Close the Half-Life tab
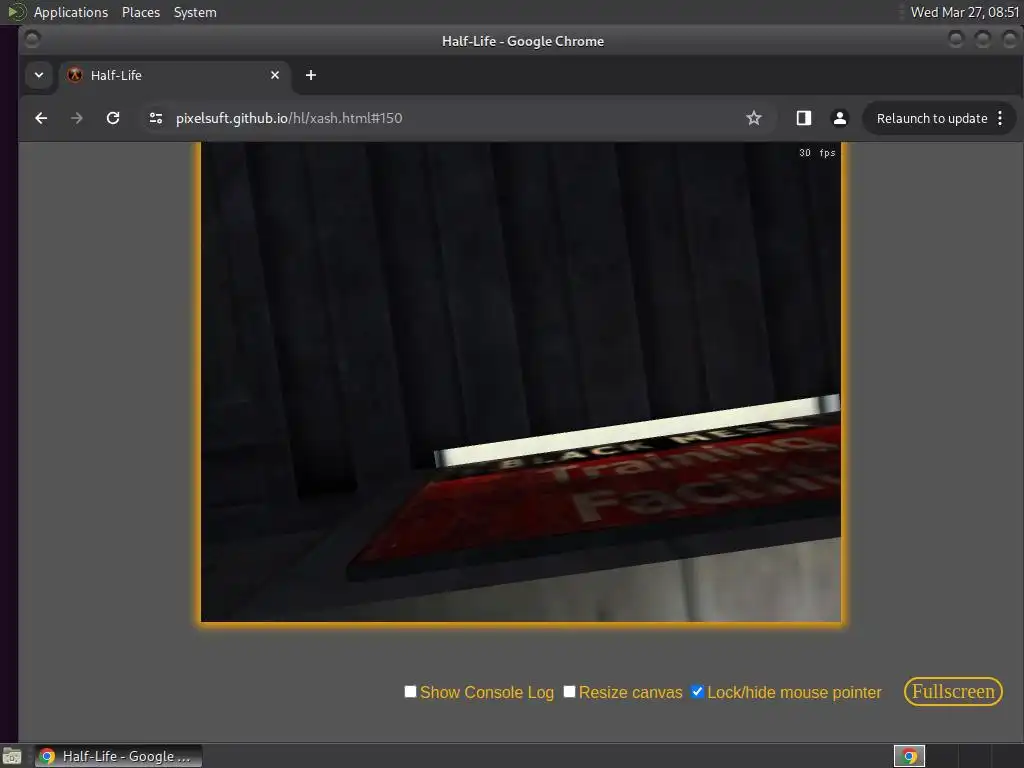1024x768 pixels. [x=275, y=75]
